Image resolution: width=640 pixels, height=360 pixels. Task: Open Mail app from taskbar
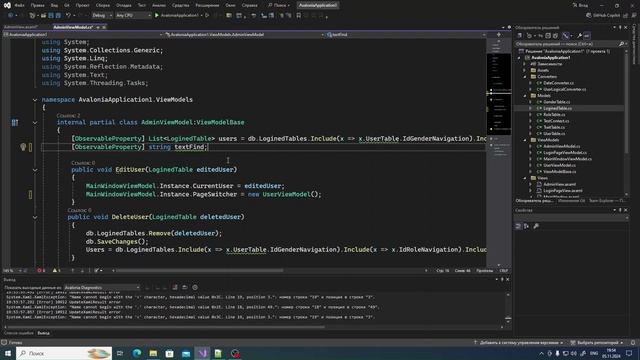click(186, 353)
